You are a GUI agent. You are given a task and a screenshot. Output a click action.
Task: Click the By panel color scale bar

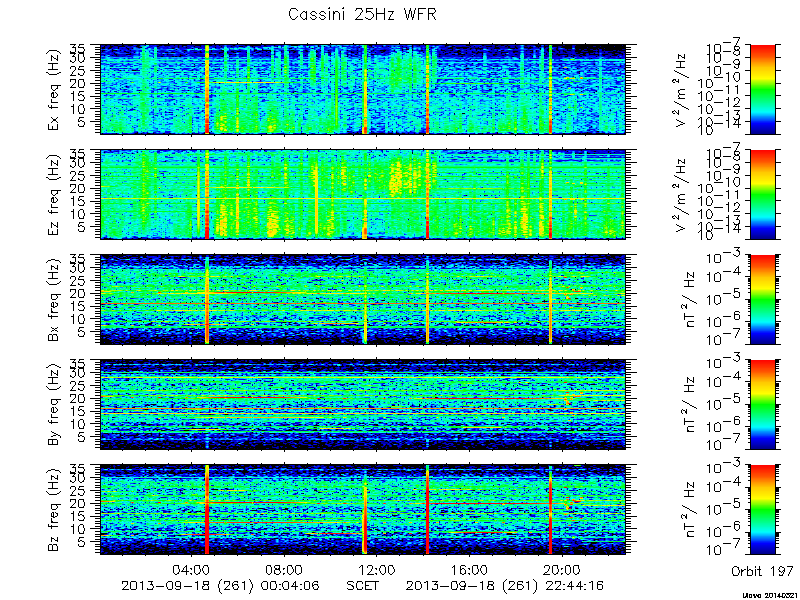(762, 405)
